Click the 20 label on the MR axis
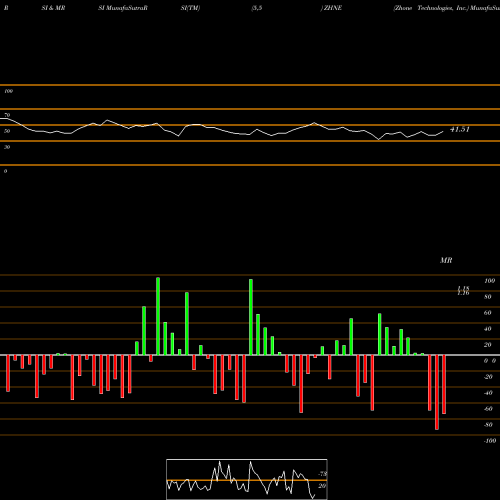The width and height of the screenshot is (500, 500). pos(488,345)
